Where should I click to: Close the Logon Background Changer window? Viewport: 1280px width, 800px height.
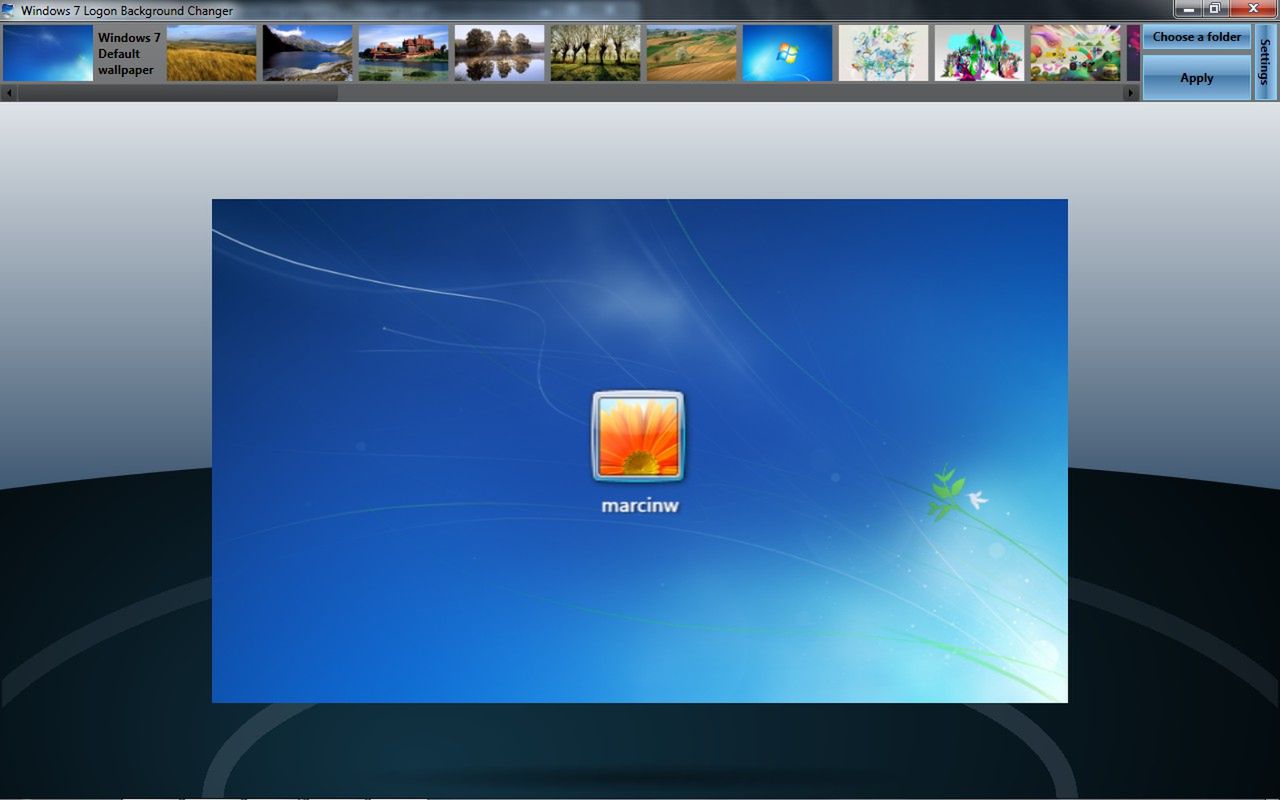click(1253, 8)
